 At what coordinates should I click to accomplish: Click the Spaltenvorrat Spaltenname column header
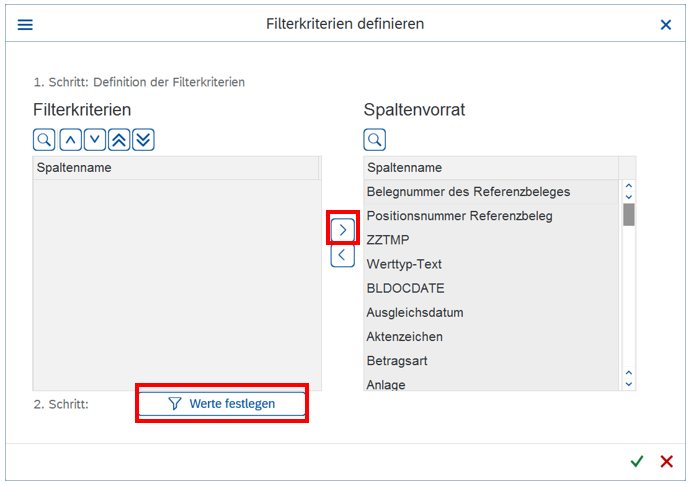click(490, 167)
